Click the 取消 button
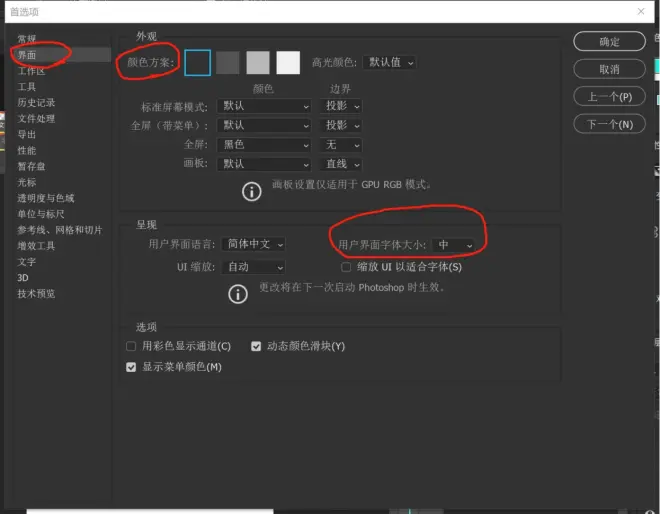This screenshot has height=514, width=660. click(609, 69)
